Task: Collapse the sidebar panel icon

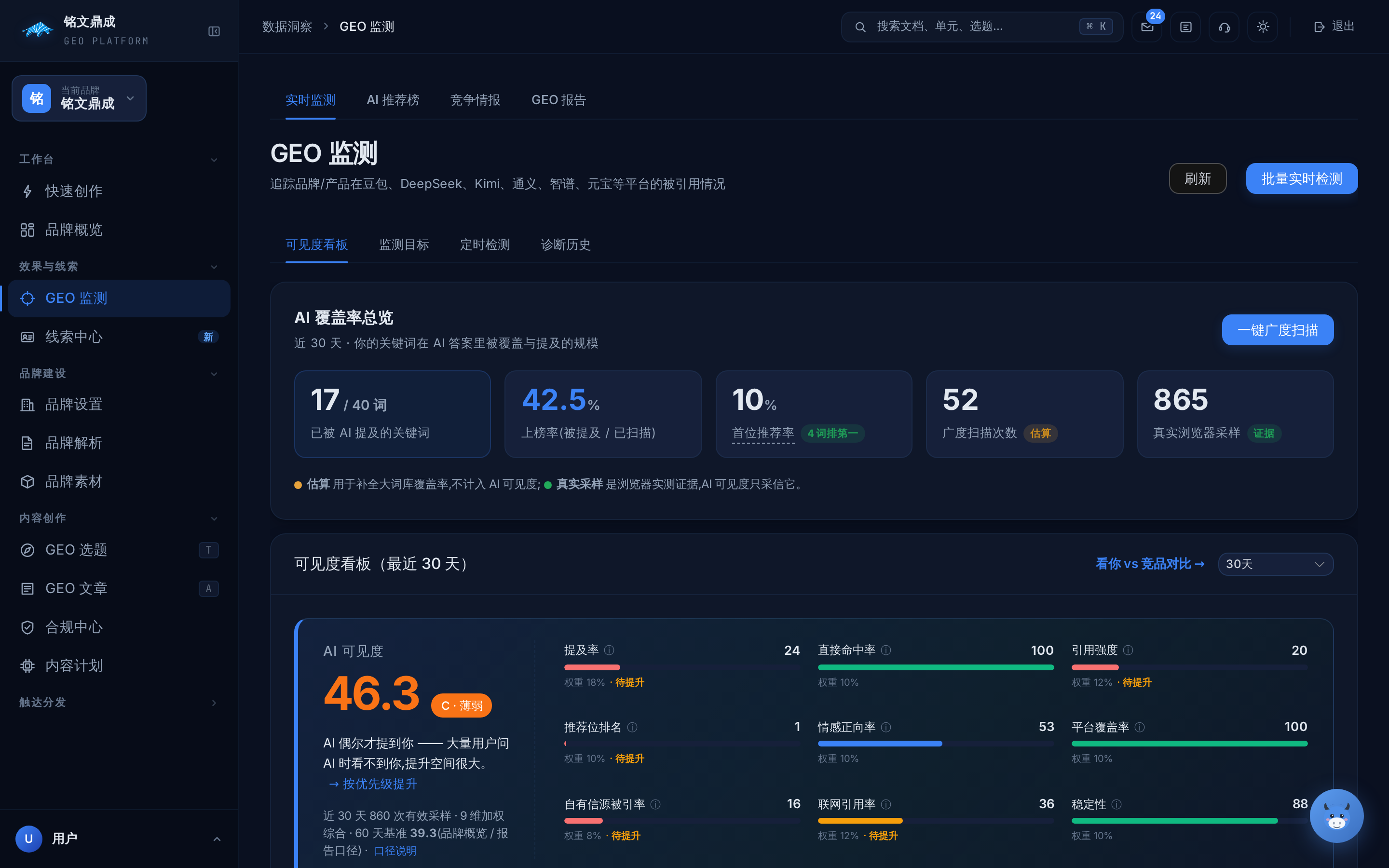Action: pos(214,31)
